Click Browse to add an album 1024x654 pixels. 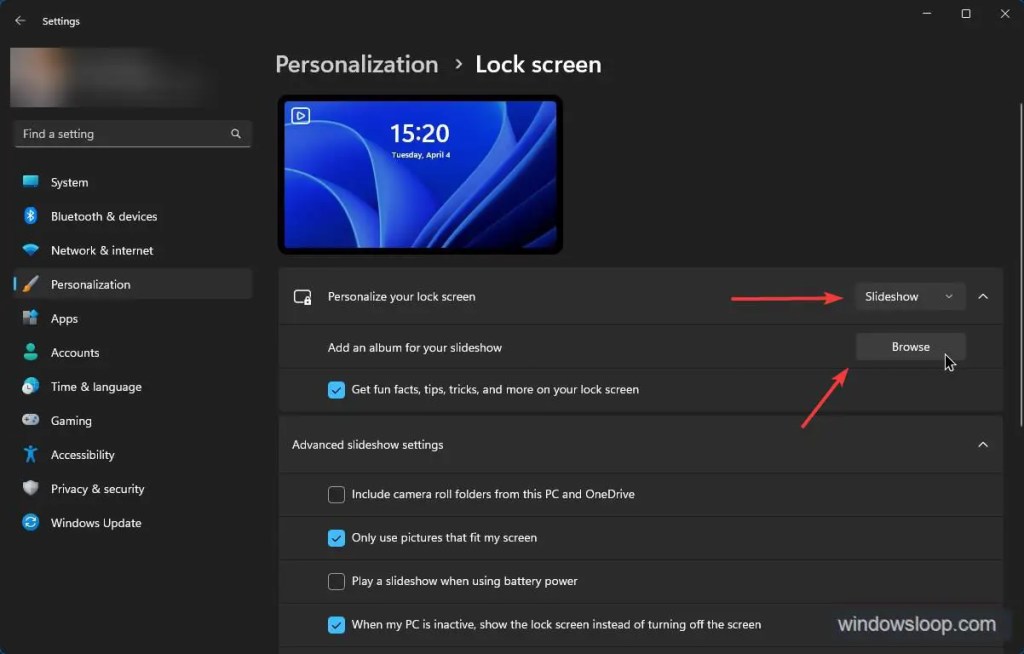point(910,347)
